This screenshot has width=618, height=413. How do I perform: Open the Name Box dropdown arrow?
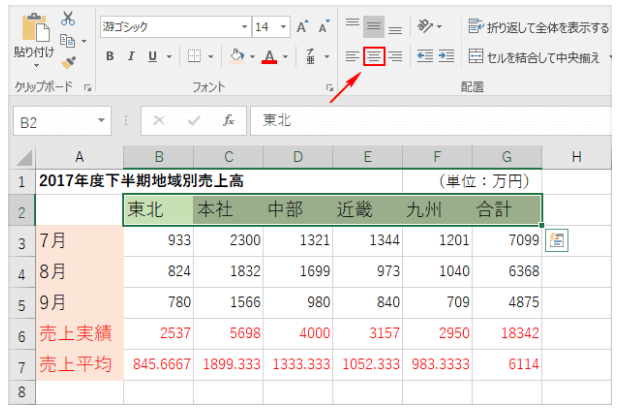(101, 120)
